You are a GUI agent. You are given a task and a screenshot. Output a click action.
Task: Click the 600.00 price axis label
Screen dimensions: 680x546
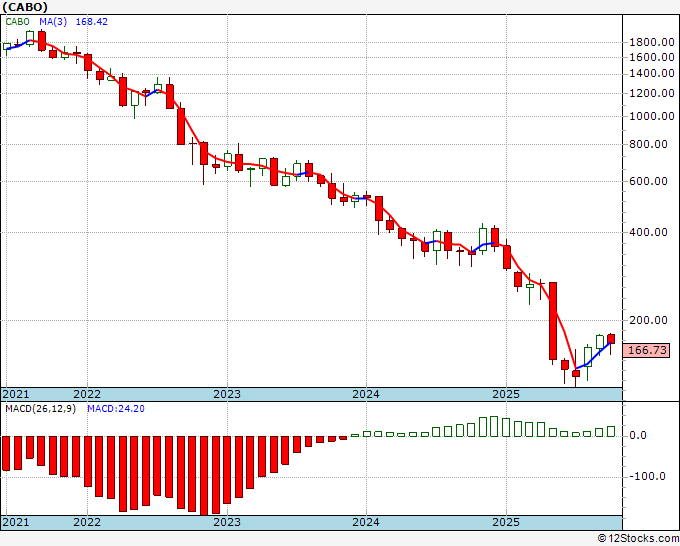pos(648,181)
